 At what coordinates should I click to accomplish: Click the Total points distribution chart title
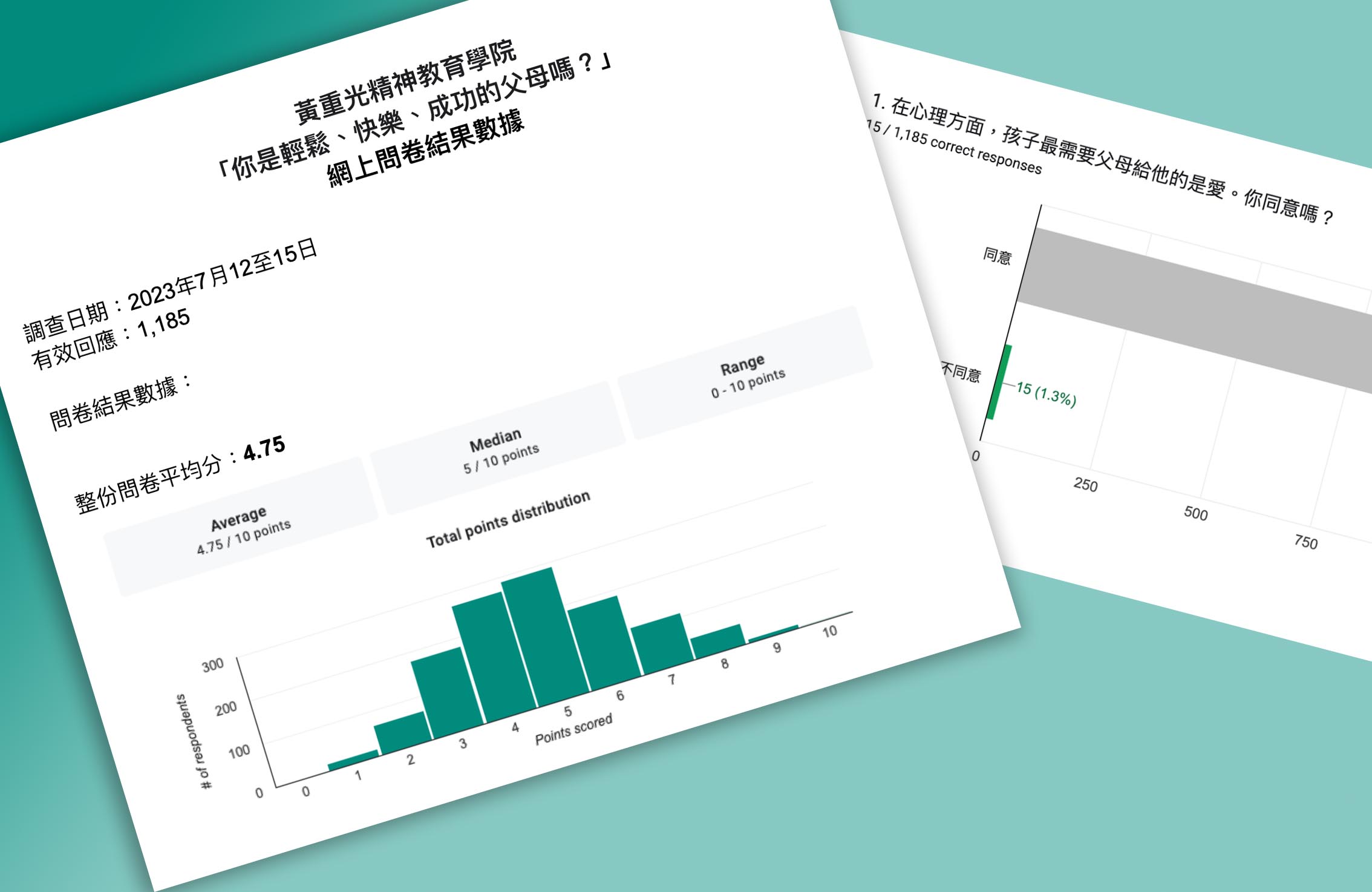click(x=508, y=519)
